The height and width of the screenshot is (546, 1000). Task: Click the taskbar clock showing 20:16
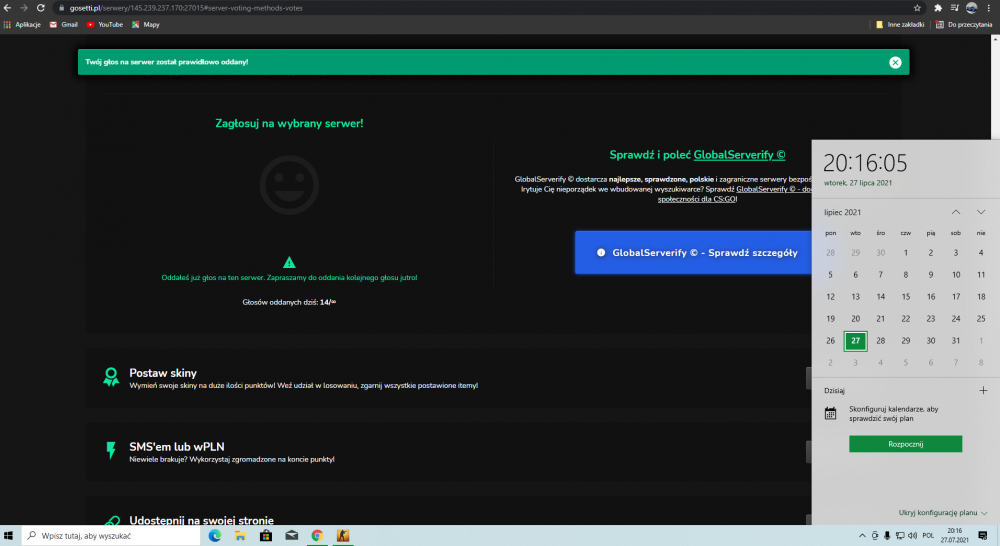[954, 536]
